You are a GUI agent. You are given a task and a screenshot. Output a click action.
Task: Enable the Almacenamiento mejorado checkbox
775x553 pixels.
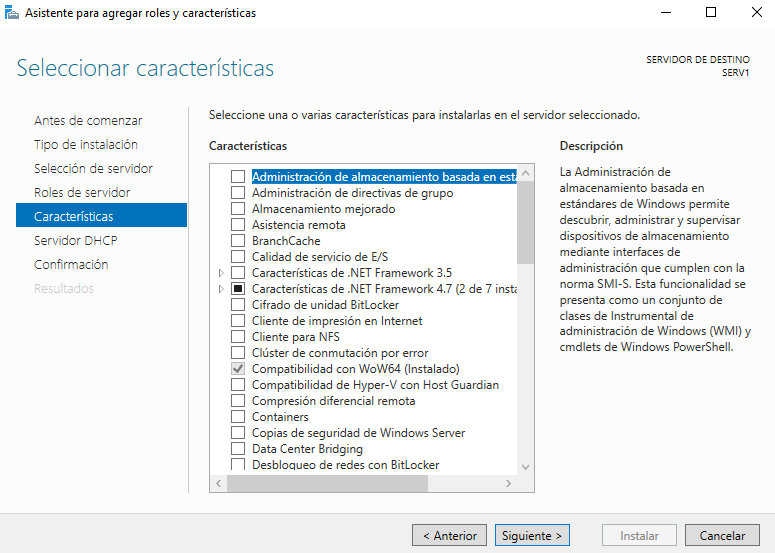[238, 209]
